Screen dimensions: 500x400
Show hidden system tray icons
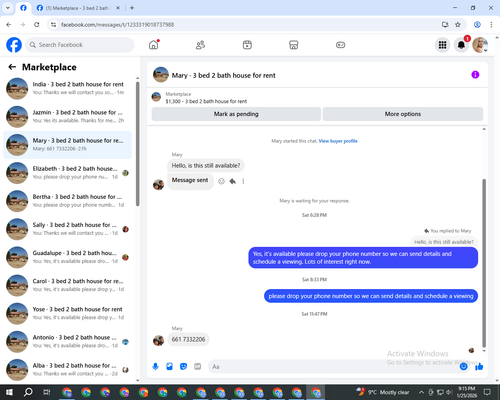point(421,392)
